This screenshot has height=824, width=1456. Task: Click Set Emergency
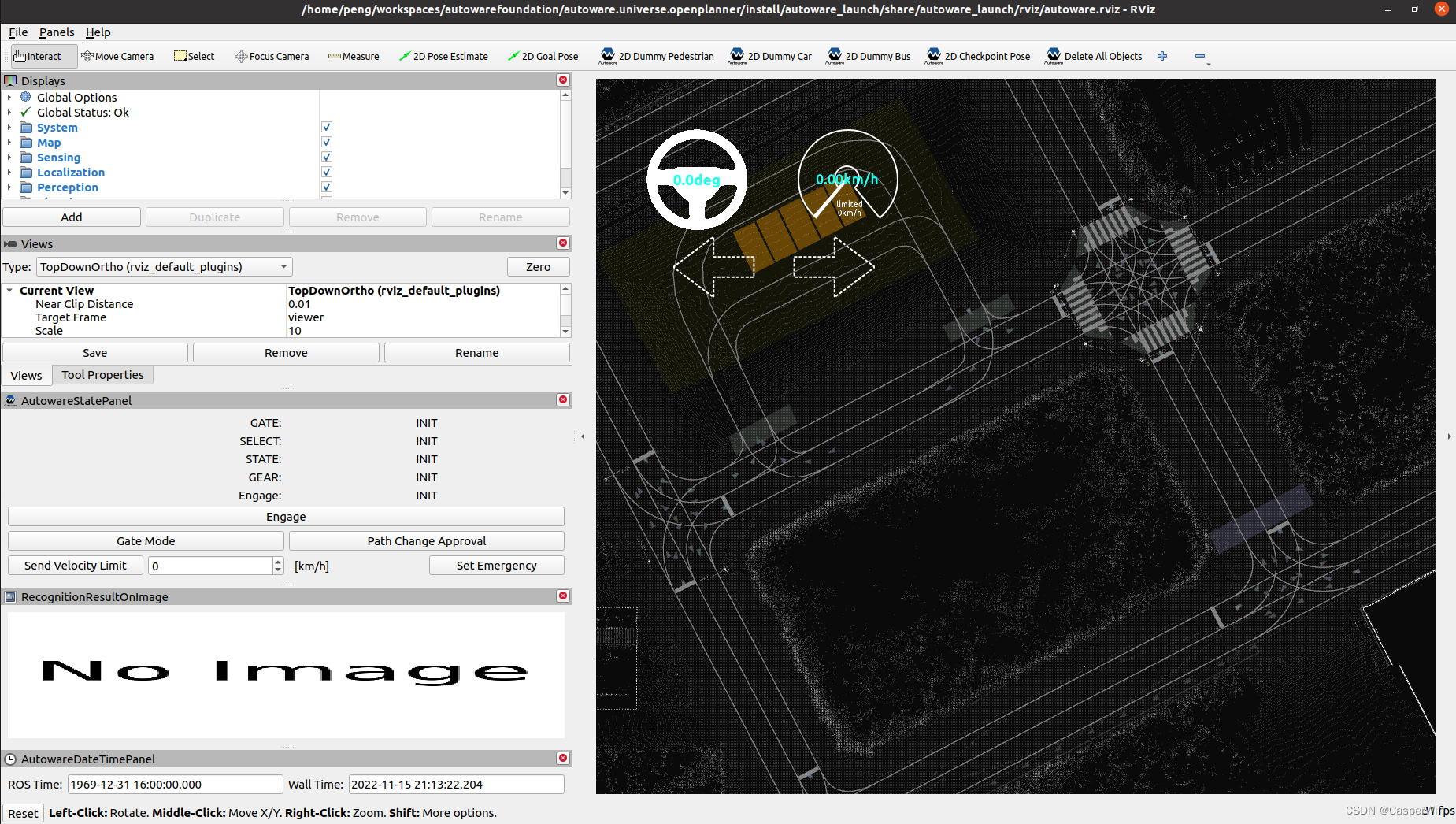(x=495, y=565)
